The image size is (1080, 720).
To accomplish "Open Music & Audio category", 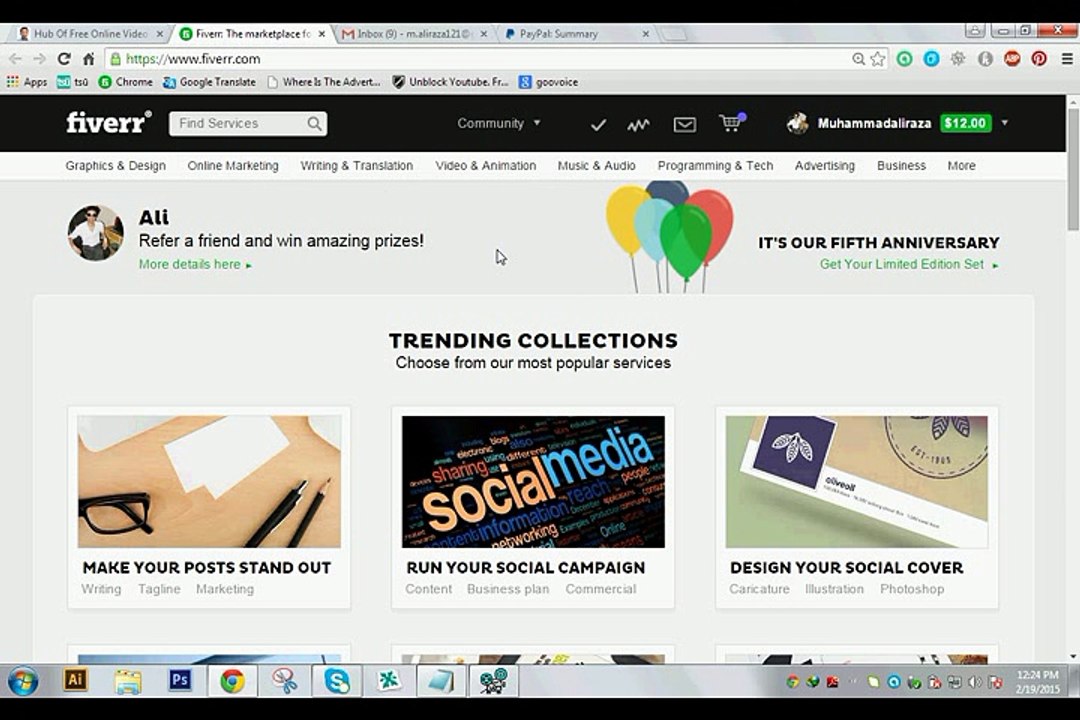I will pos(596,166).
